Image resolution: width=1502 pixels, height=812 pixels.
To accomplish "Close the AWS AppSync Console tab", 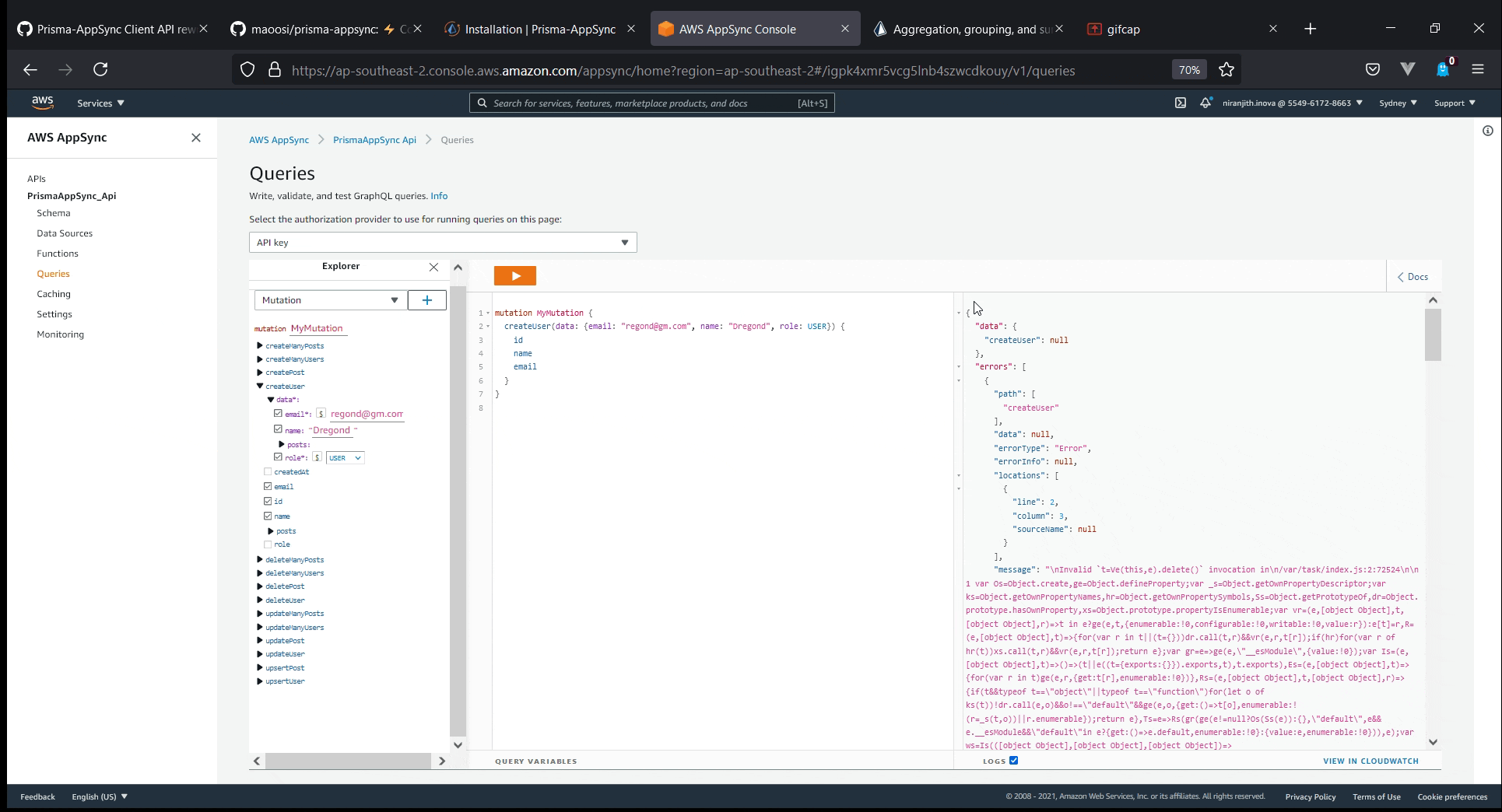I will pos(845,29).
